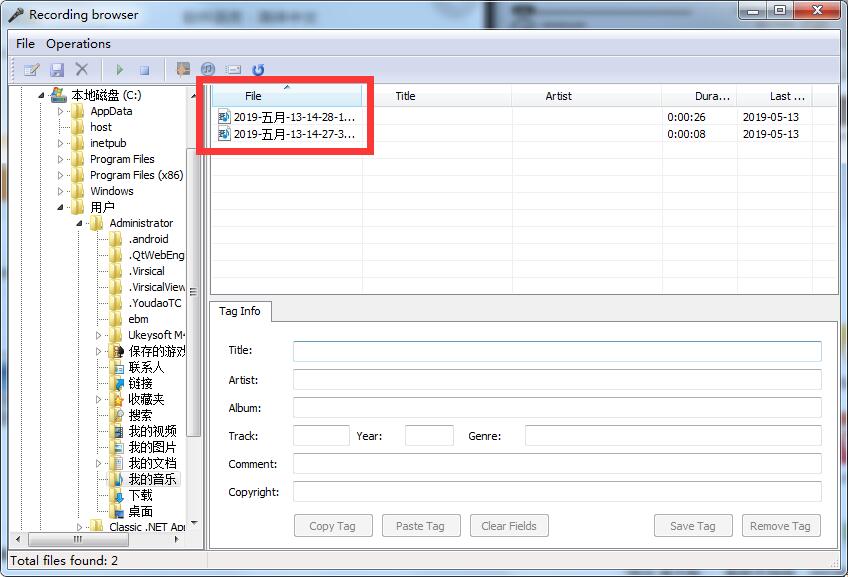848x577 pixels.
Task: Play the selected recording
Action: pyautogui.click(x=120, y=69)
